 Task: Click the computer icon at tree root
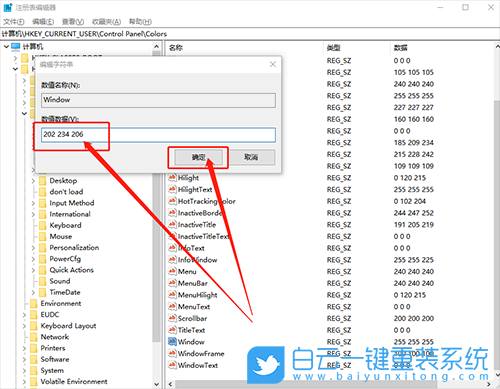[x=16, y=47]
